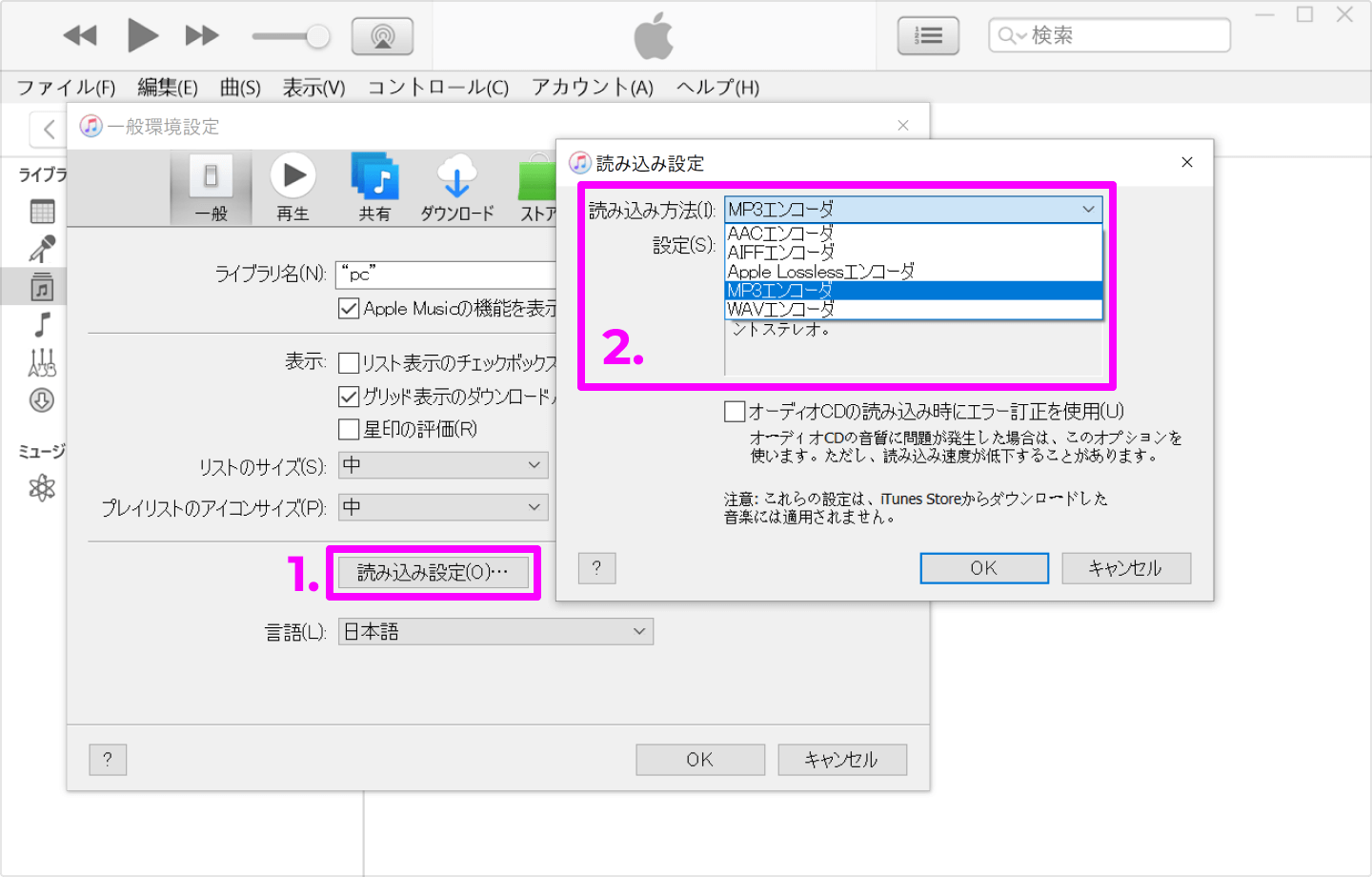This screenshot has height=877, width=1372.
Task: Close the 読み込み設定 dialog
Action: 1187,162
